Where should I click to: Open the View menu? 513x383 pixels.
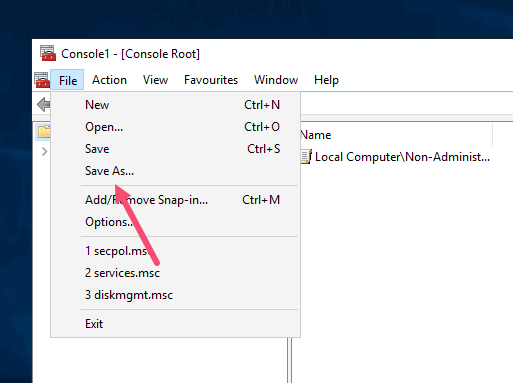[155, 80]
